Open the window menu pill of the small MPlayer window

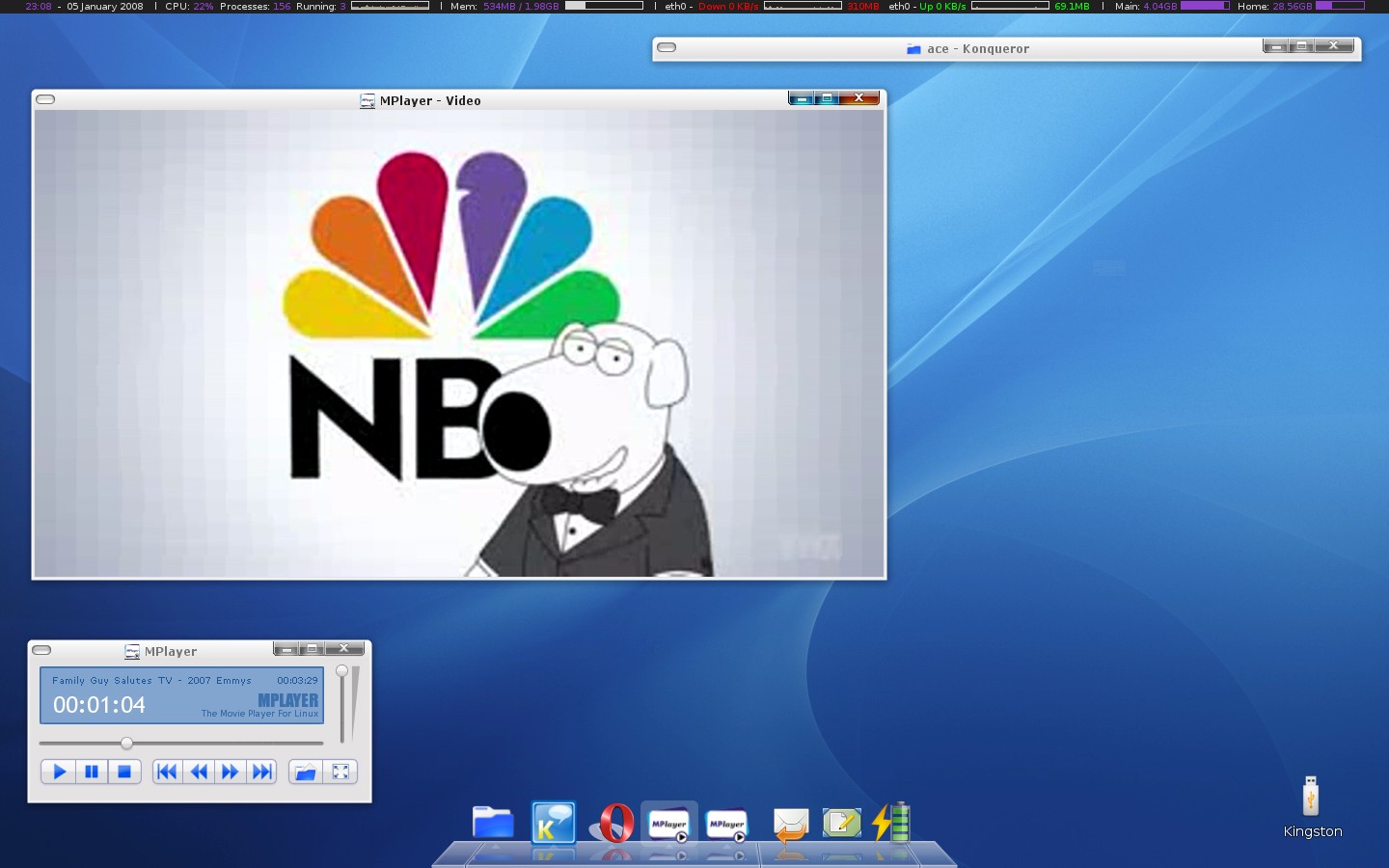[41, 650]
